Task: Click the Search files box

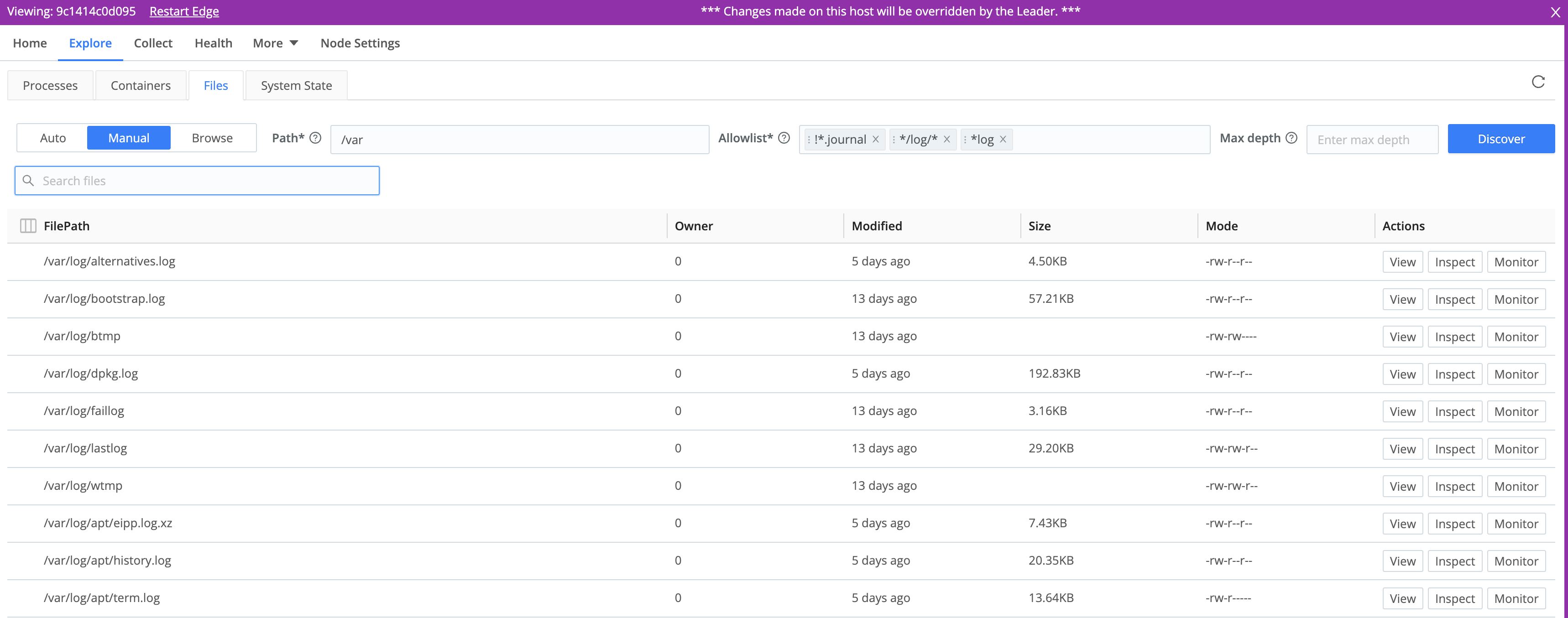Action: click(197, 181)
